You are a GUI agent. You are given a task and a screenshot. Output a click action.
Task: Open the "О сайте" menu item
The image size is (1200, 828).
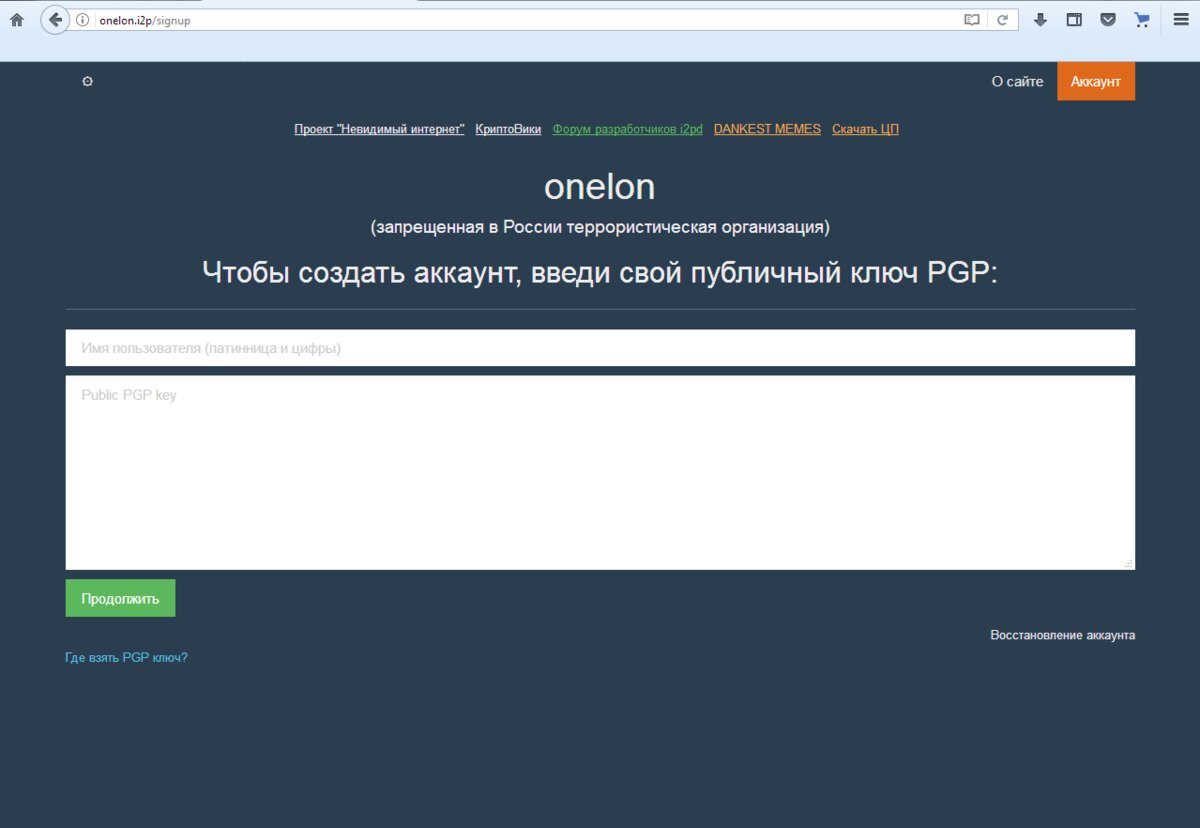tap(1017, 82)
